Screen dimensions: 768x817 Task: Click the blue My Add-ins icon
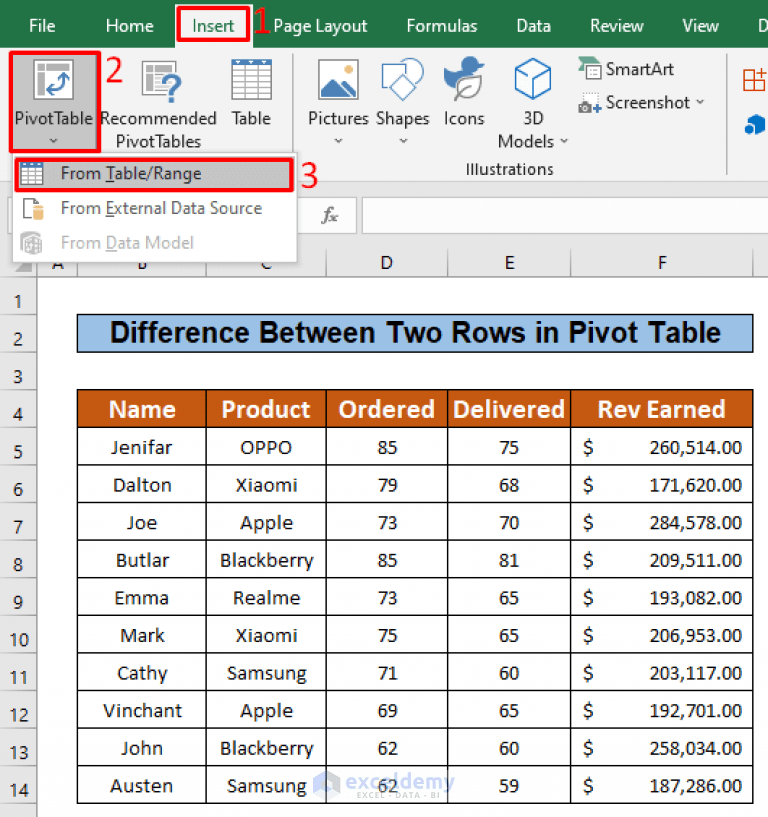click(755, 125)
